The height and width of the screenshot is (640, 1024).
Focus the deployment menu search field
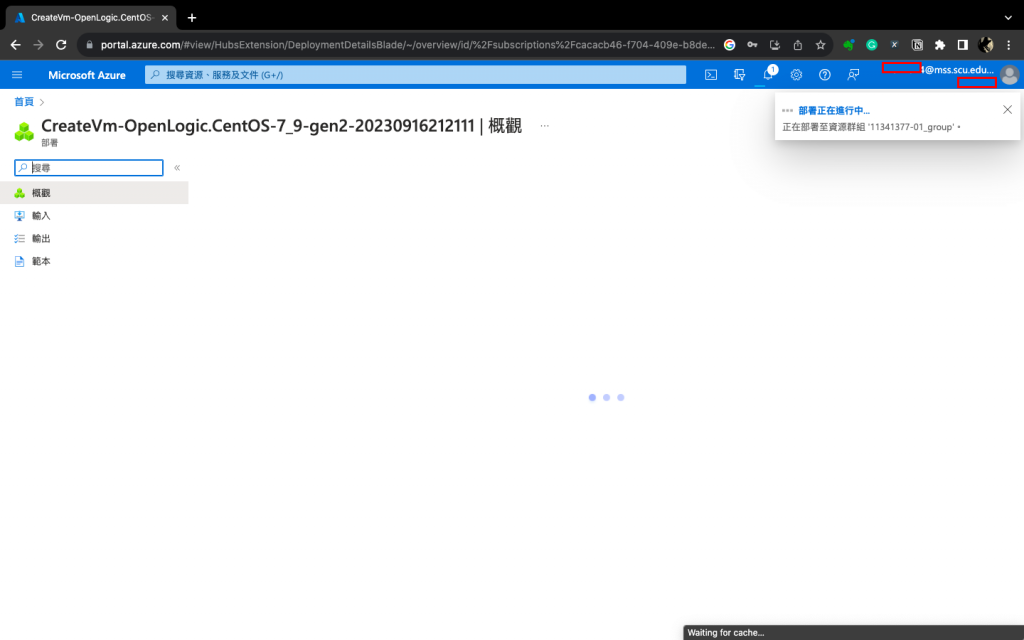click(x=89, y=168)
